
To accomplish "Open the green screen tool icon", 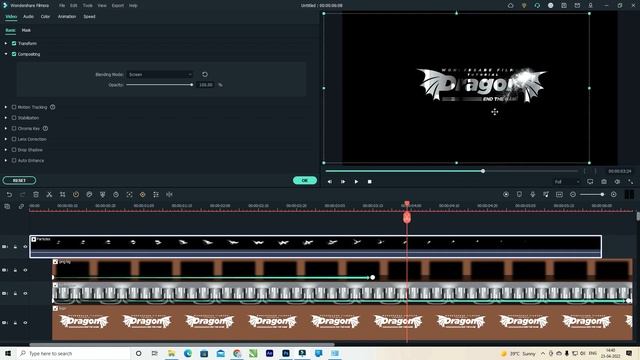I will click(102, 195).
